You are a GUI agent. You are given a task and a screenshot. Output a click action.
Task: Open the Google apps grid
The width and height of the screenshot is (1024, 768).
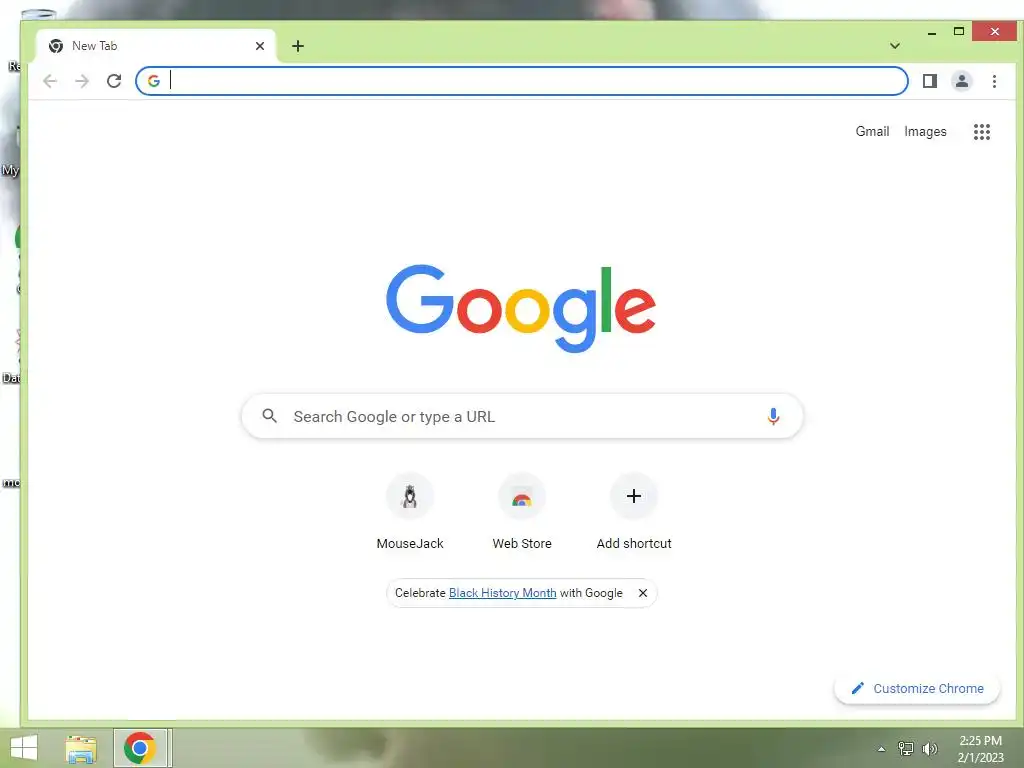982,132
